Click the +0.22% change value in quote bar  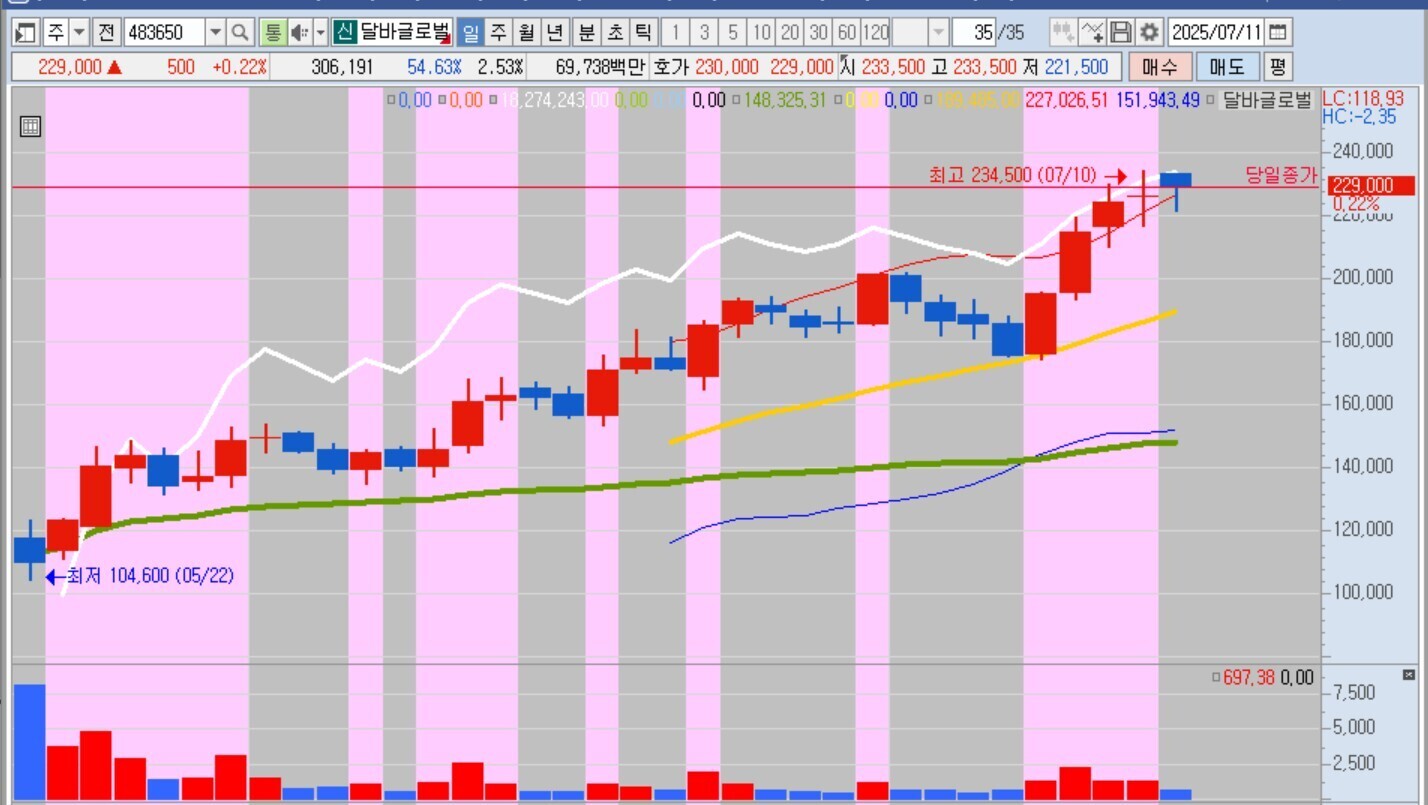tap(240, 67)
